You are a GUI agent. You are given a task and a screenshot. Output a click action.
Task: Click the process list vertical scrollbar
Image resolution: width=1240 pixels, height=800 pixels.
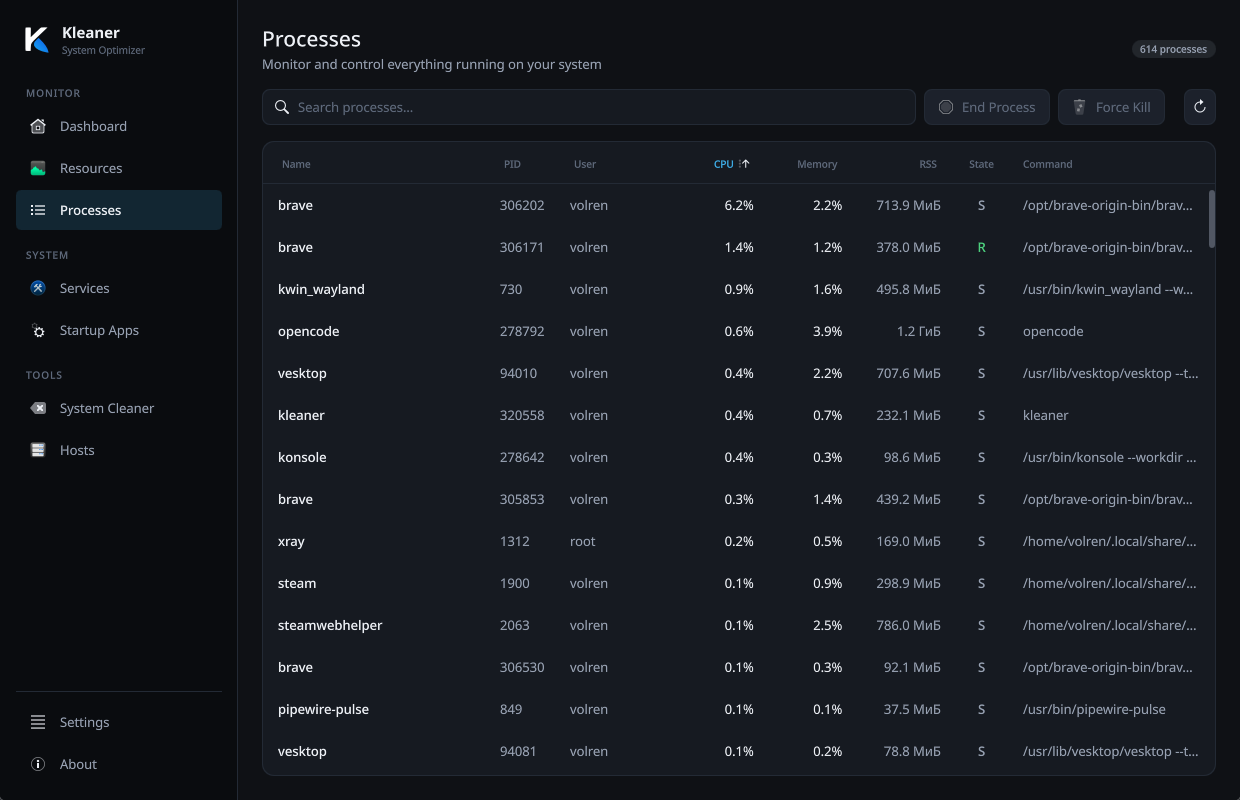coord(1212,219)
